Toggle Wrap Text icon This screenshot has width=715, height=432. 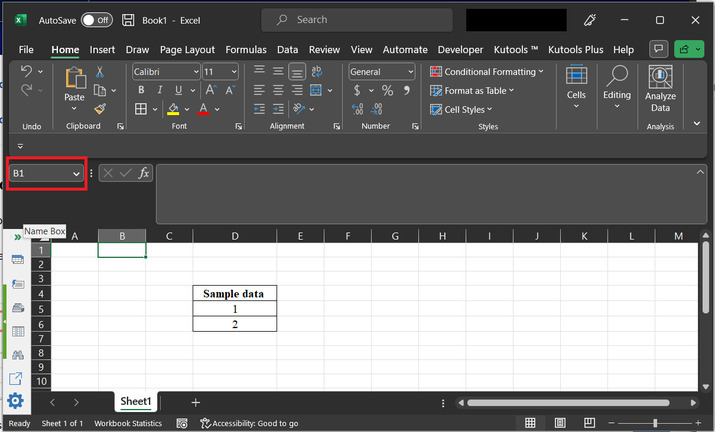tap(316, 71)
